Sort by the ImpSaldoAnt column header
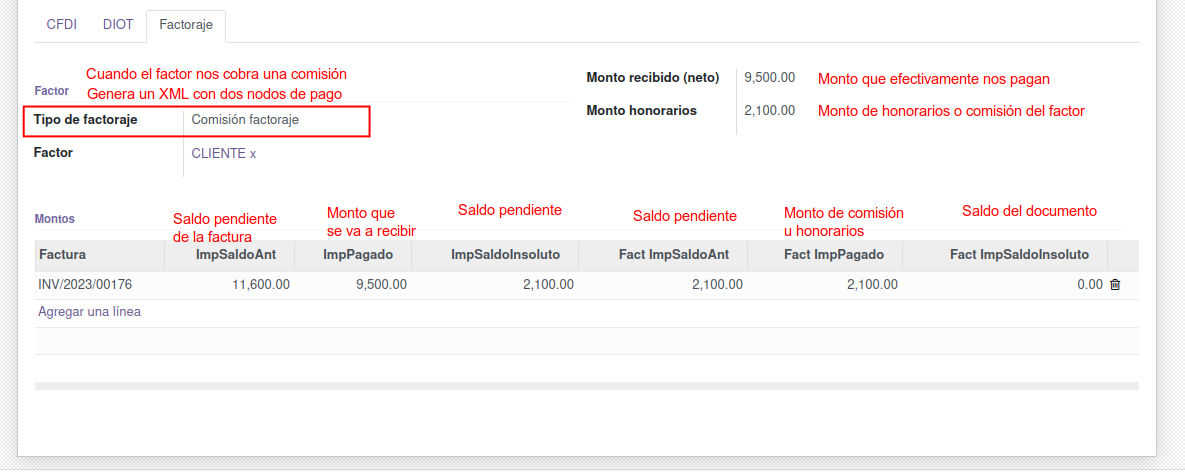 [235, 255]
